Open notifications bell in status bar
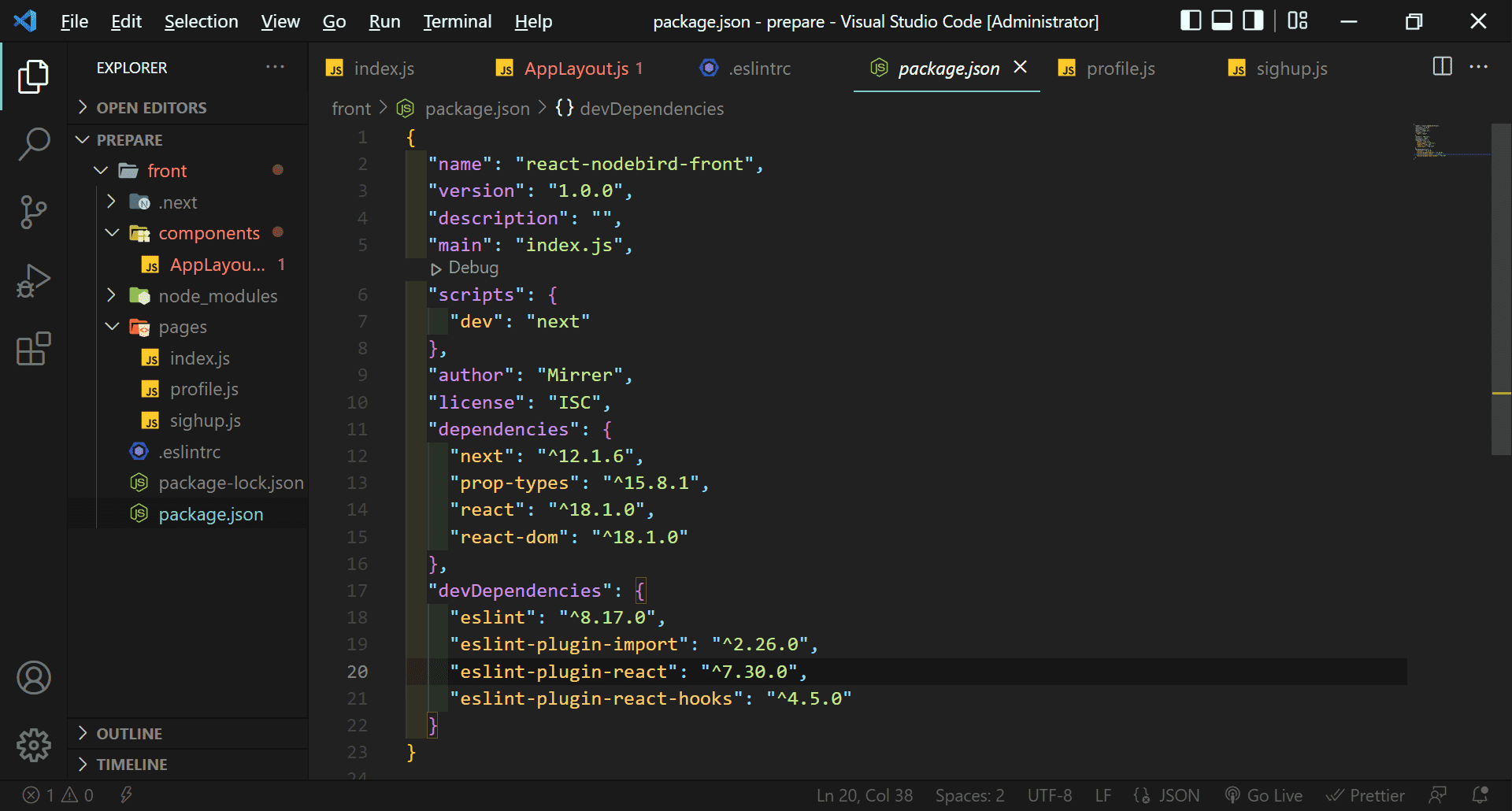 [x=1480, y=795]
